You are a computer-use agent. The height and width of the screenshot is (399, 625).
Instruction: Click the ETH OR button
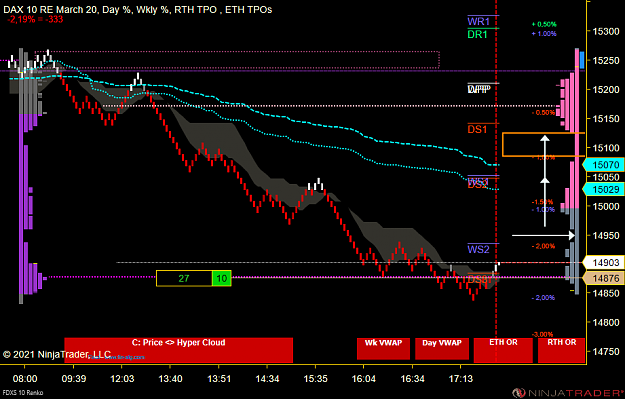click(503, 350)
